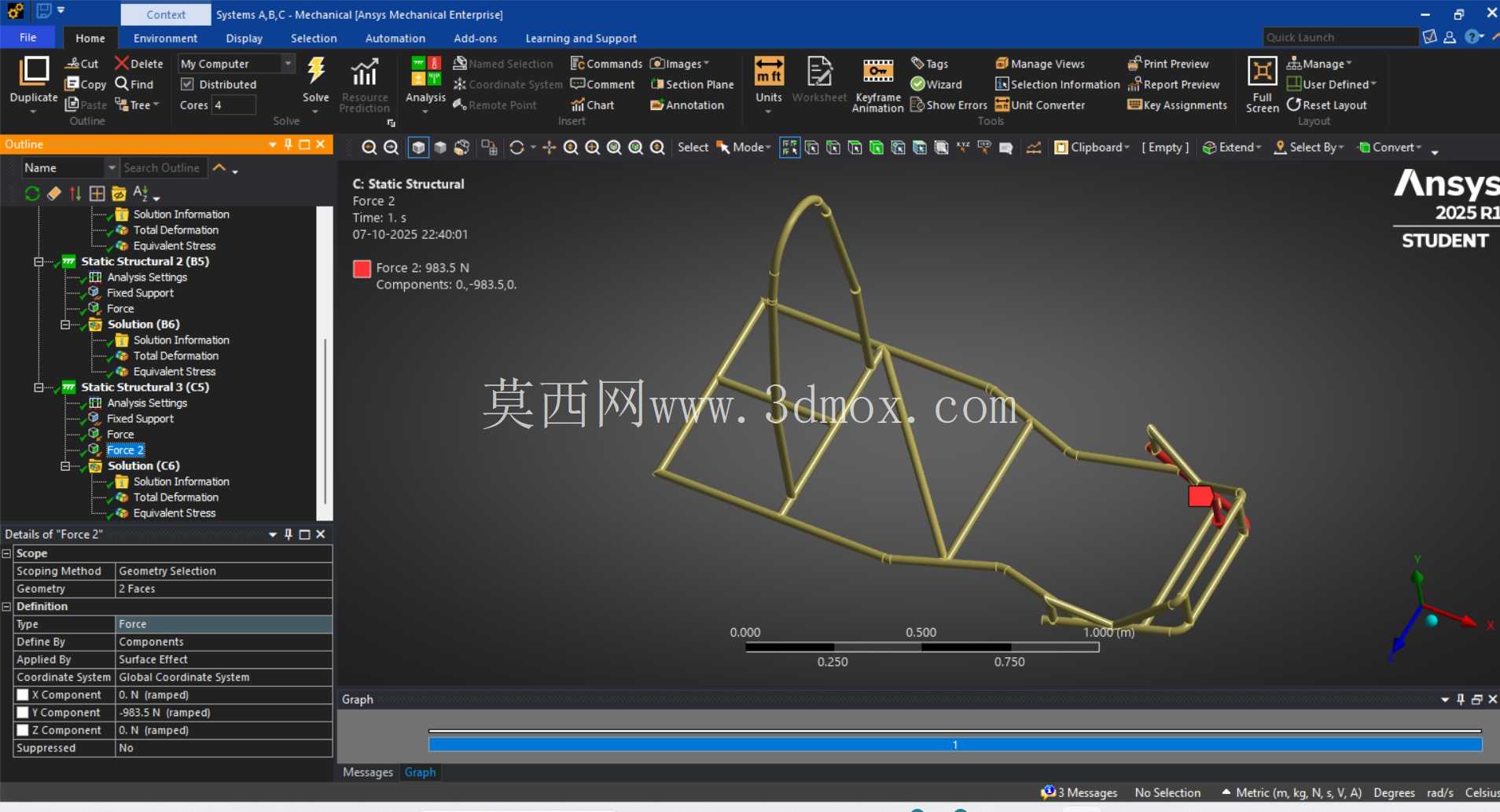Click the Annotation tool
1500x812 pixels.
click(687, 105)
